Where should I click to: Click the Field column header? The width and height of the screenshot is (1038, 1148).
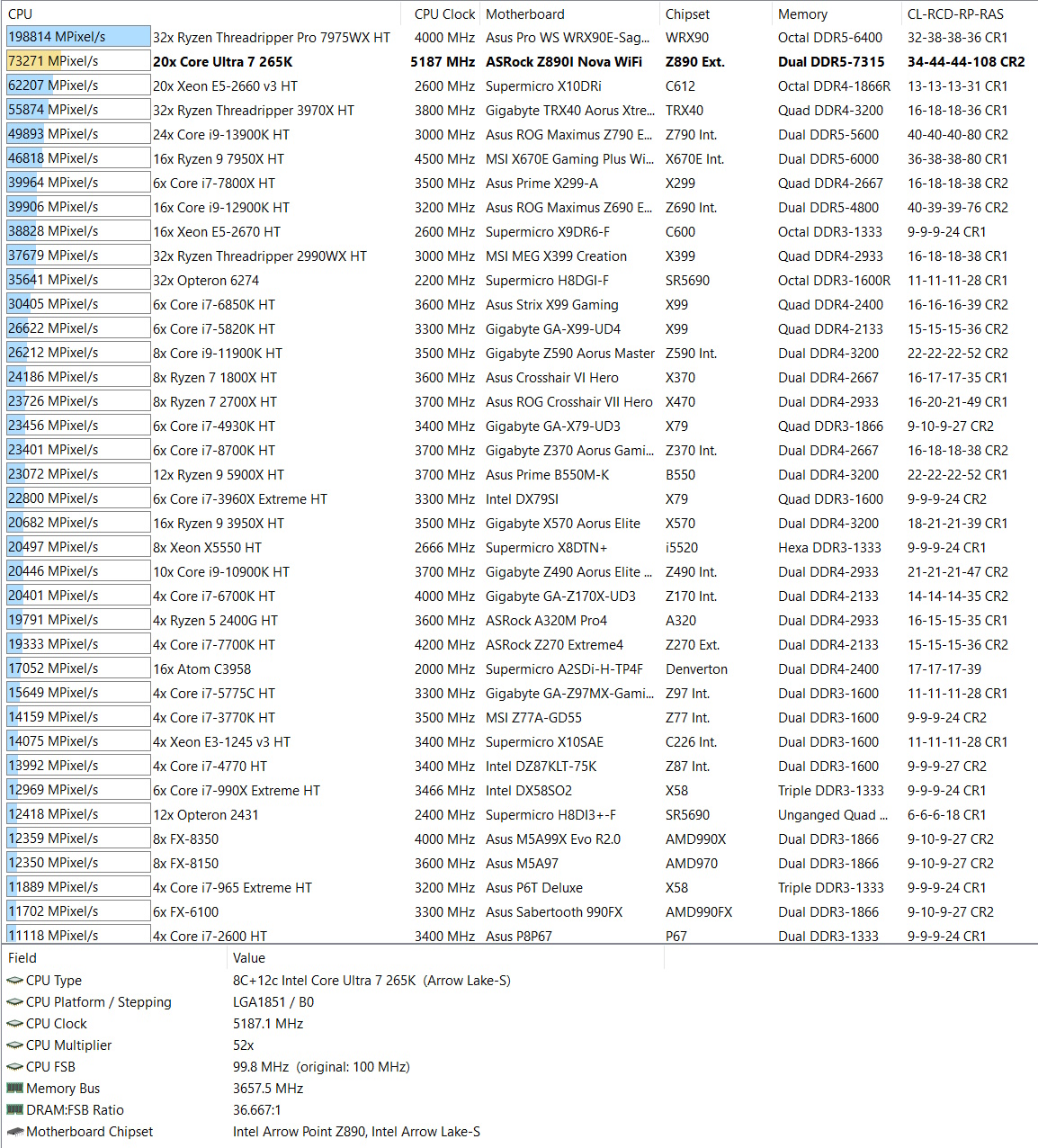tap(114, 958)
